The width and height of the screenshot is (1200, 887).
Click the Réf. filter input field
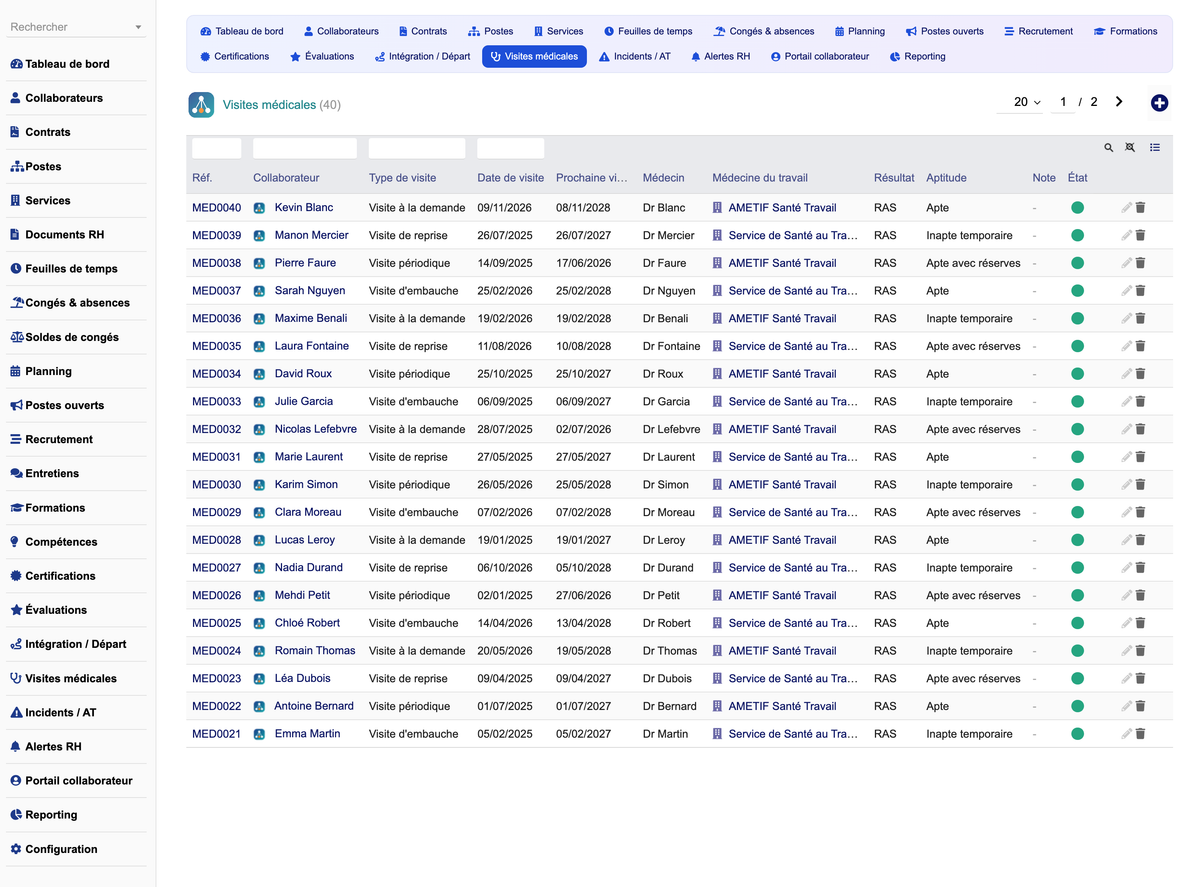click(216, 148)
